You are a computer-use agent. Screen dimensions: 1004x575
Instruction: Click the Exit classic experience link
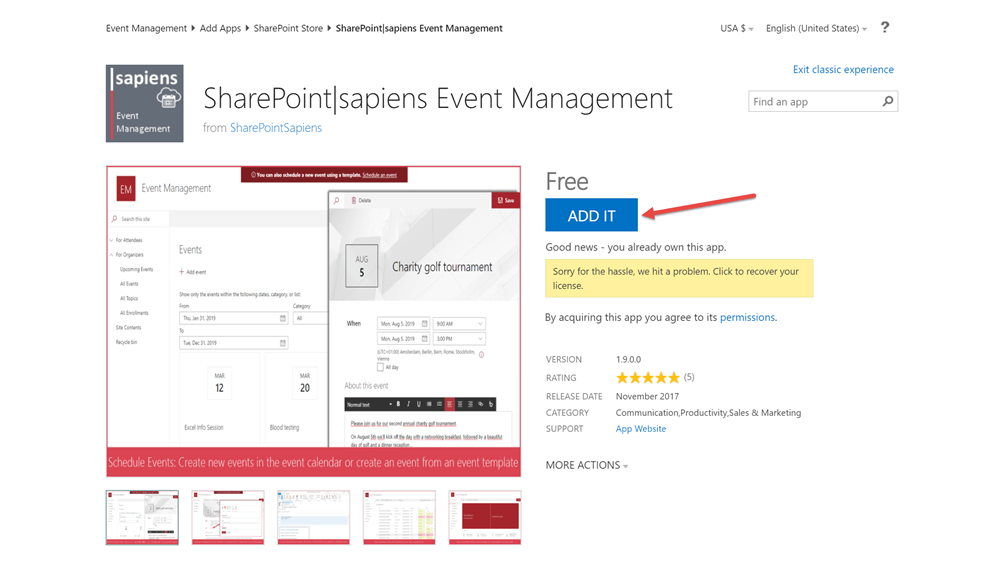coord(843,70)
